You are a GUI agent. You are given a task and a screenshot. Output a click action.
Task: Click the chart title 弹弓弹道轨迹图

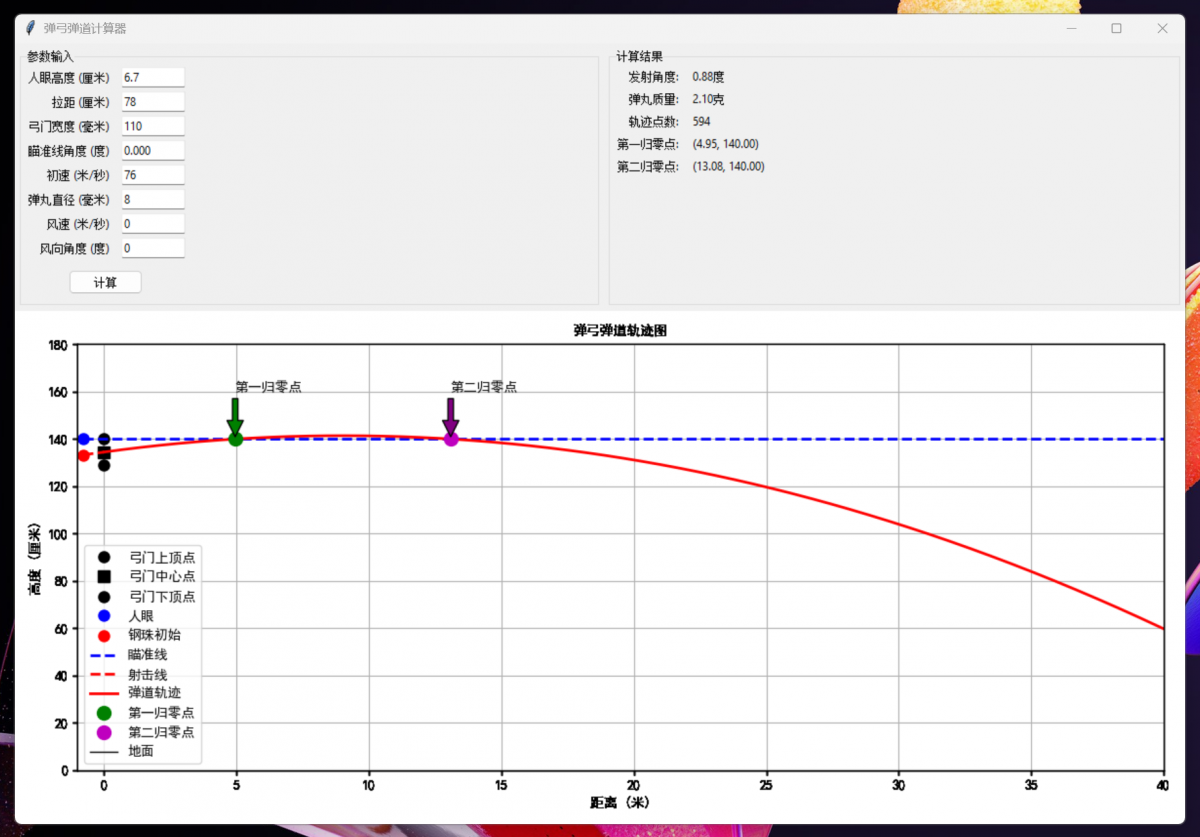click(620, 330)
